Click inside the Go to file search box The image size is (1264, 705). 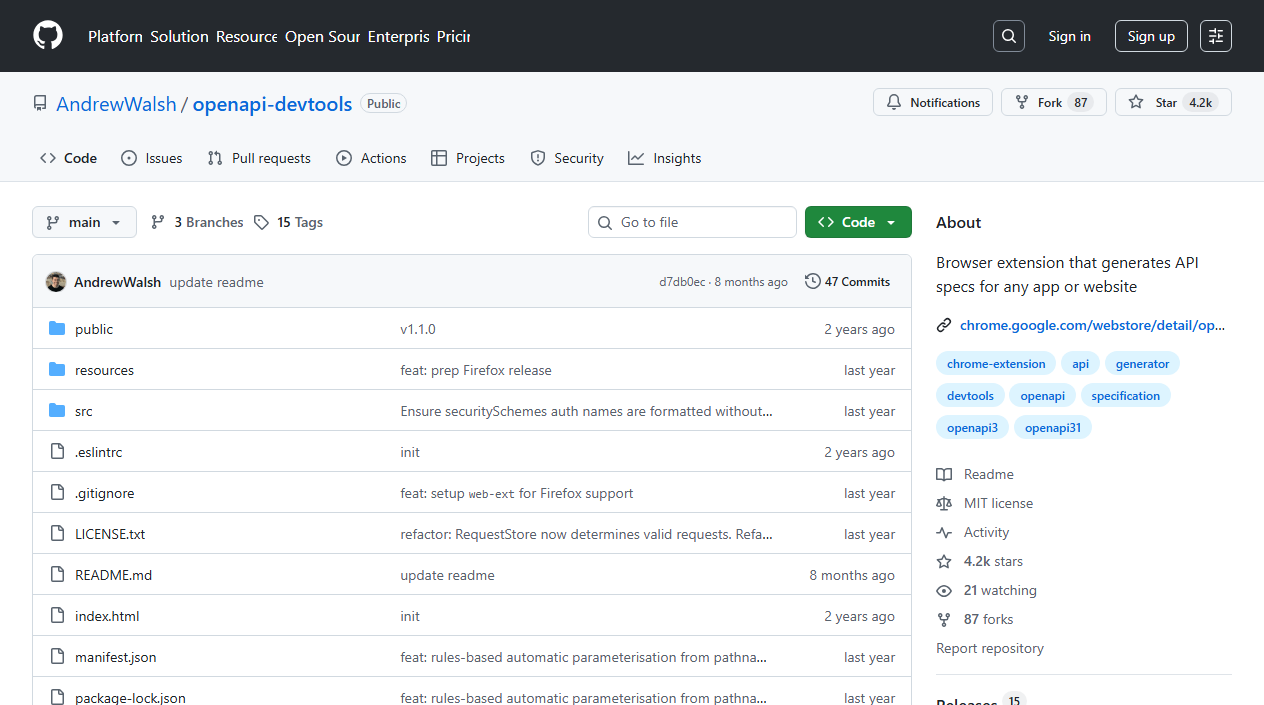tap(692, 221)
